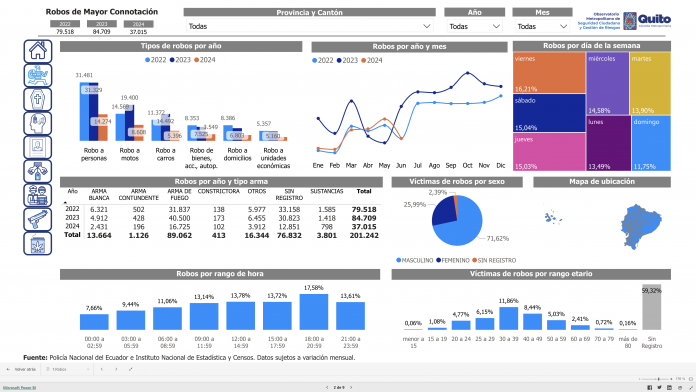Open the 1.Robos page selector
Viewport: 696px width, 392px height.
pos(67,369)
